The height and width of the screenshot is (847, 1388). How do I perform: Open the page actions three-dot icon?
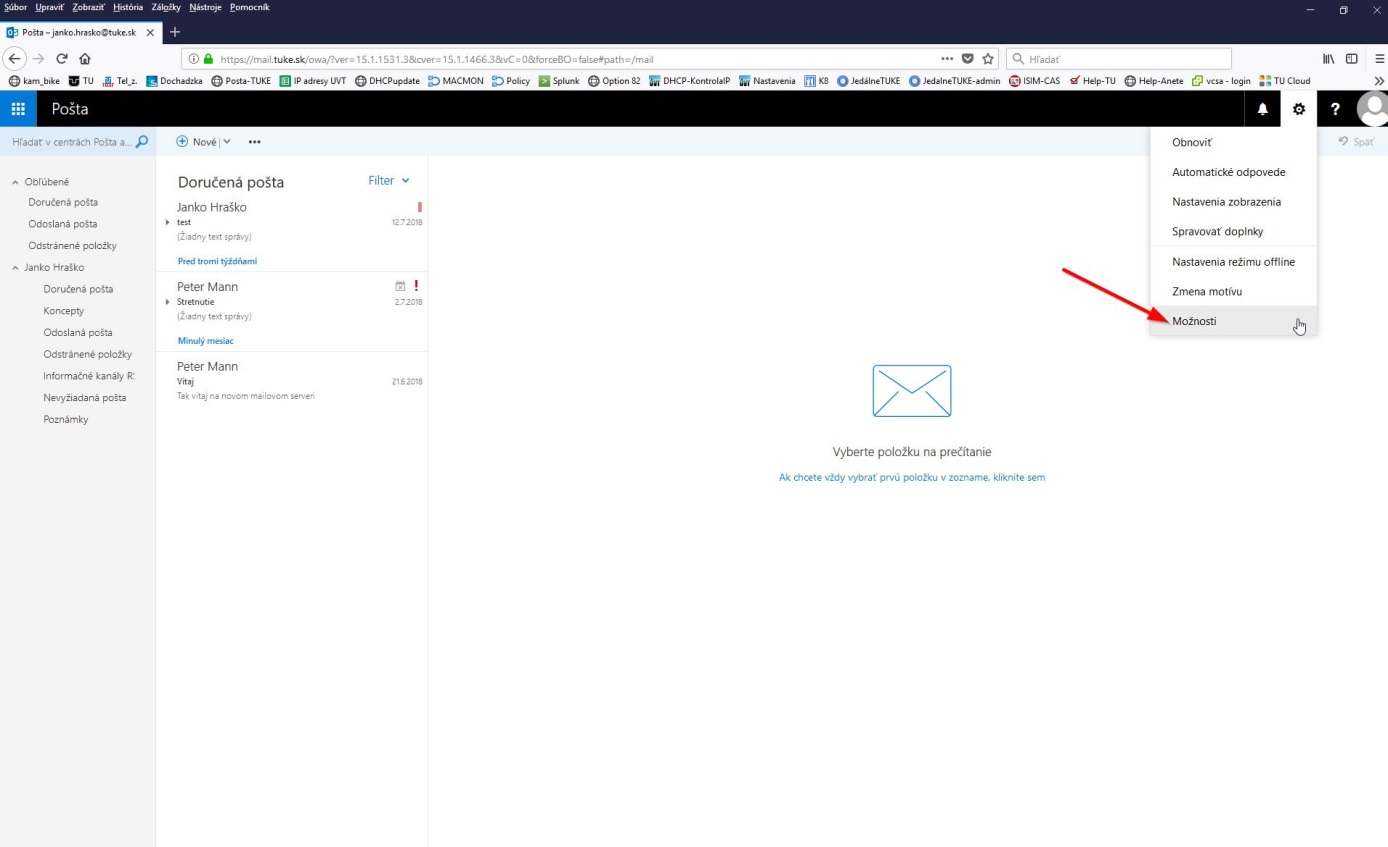pyautogui.click(x=948, y=58)
